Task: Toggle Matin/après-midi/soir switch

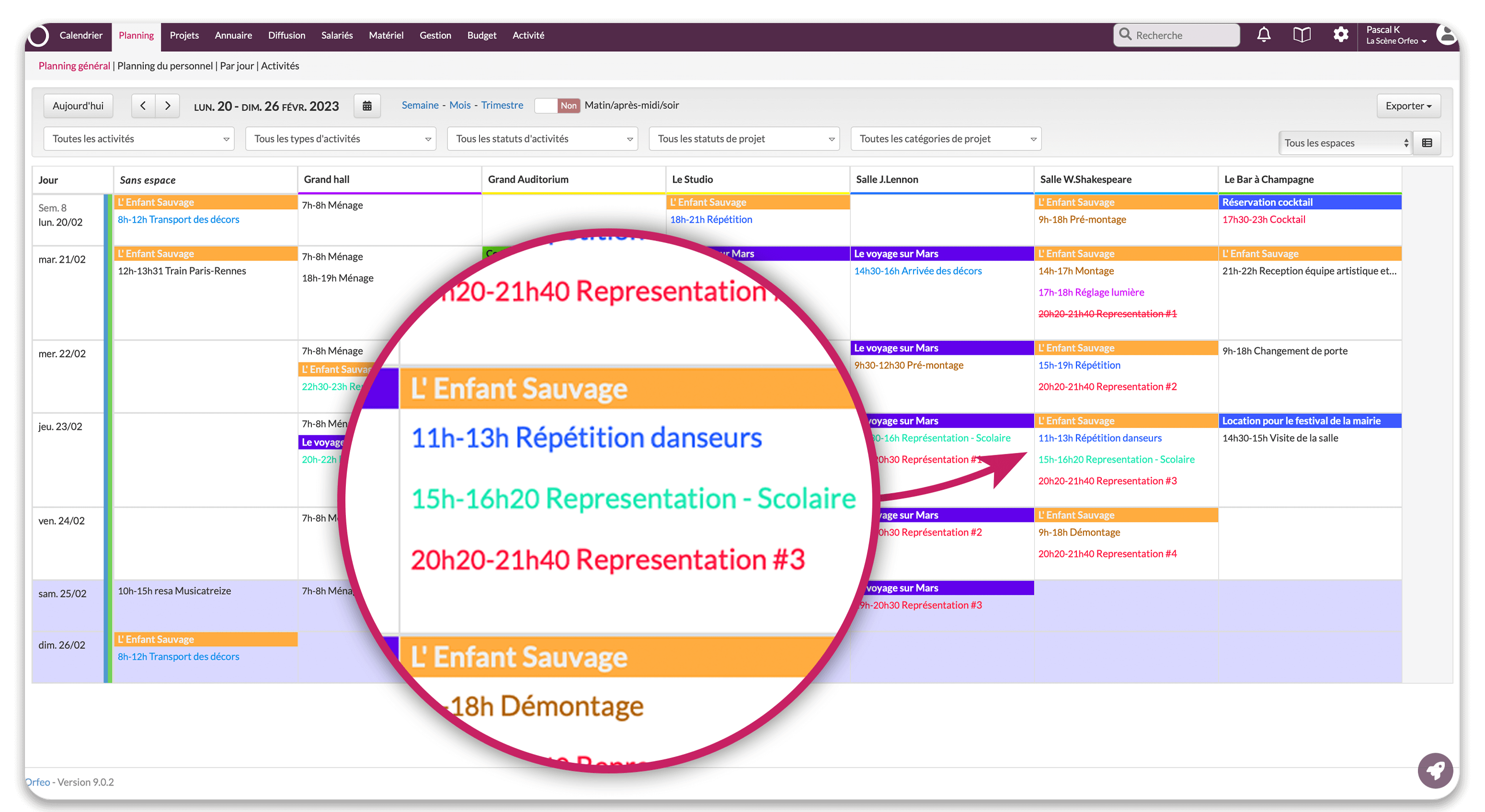Action: 557,105
